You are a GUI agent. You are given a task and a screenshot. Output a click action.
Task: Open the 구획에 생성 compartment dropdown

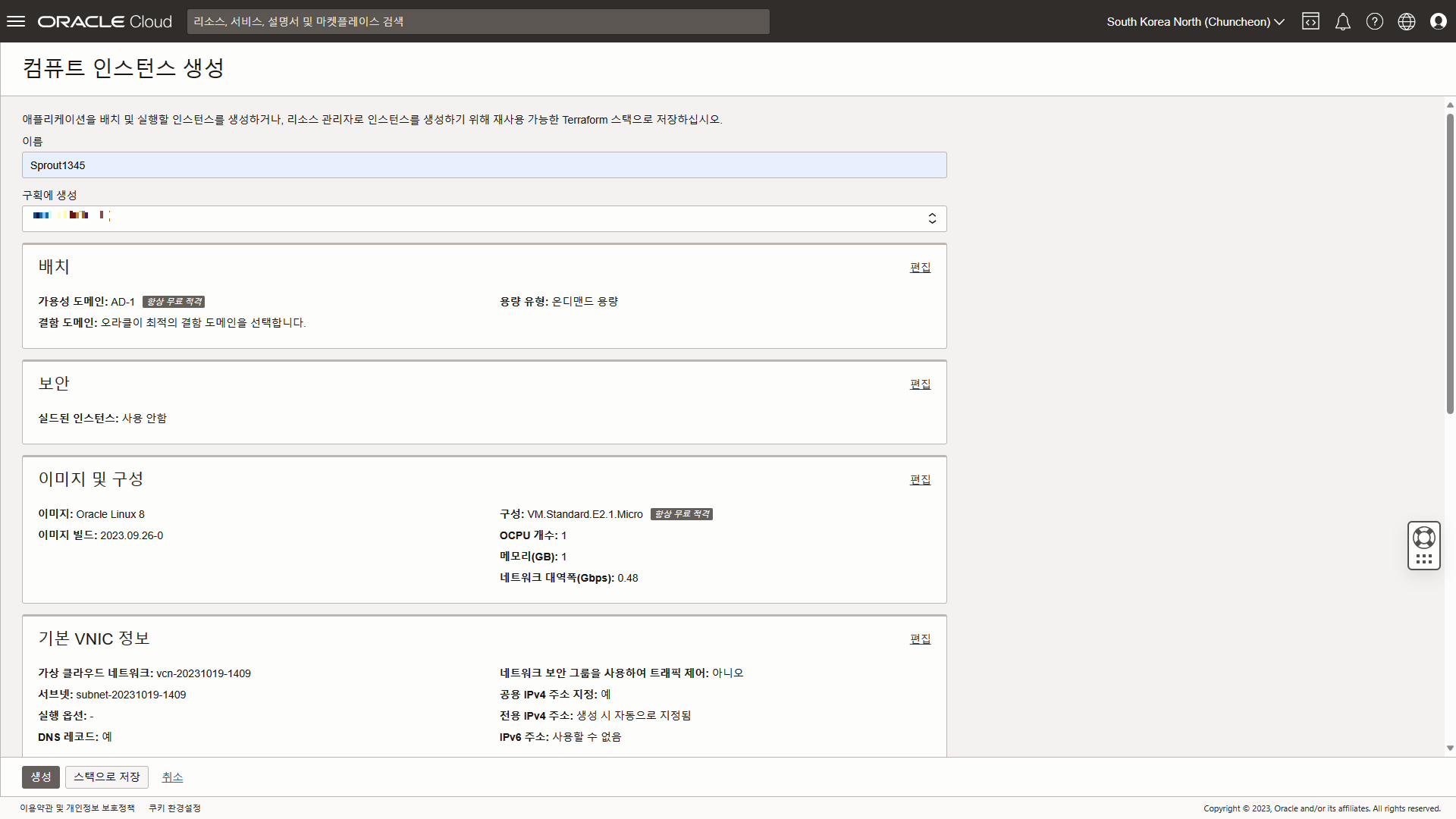(484, 218)
